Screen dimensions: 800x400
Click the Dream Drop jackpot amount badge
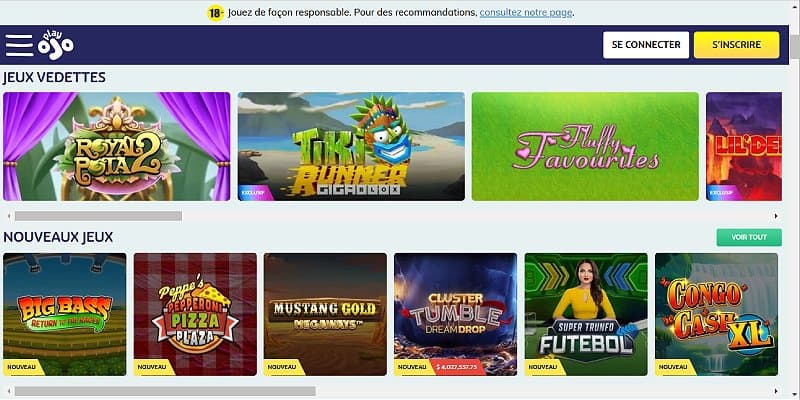pyautogui.click(x=458, y=367)
